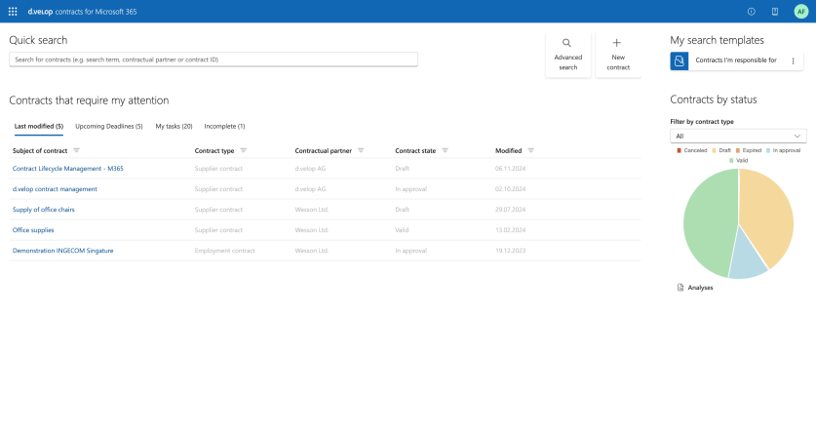The height and width of the screenshot is (438, 816).
Task: Open filter for Contract state column
Action: [445, 151]
